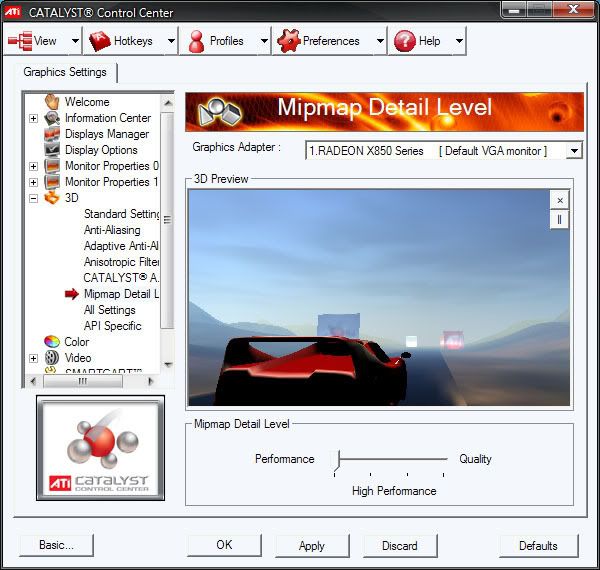Expand the Monitor Properties 0 node
The height and width of the screenshot is (570, 600).
pyautogui.click(x=33, y=166)
